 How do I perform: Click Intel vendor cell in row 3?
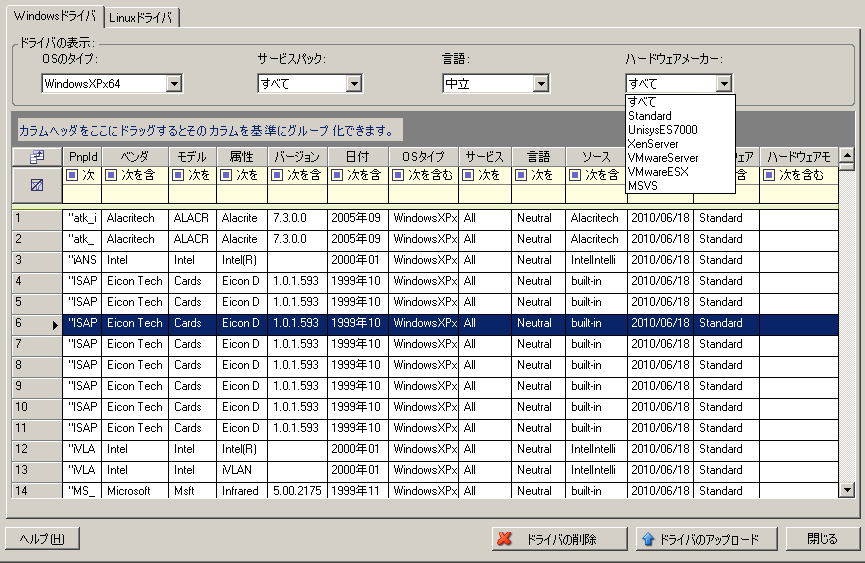[135, 260]
